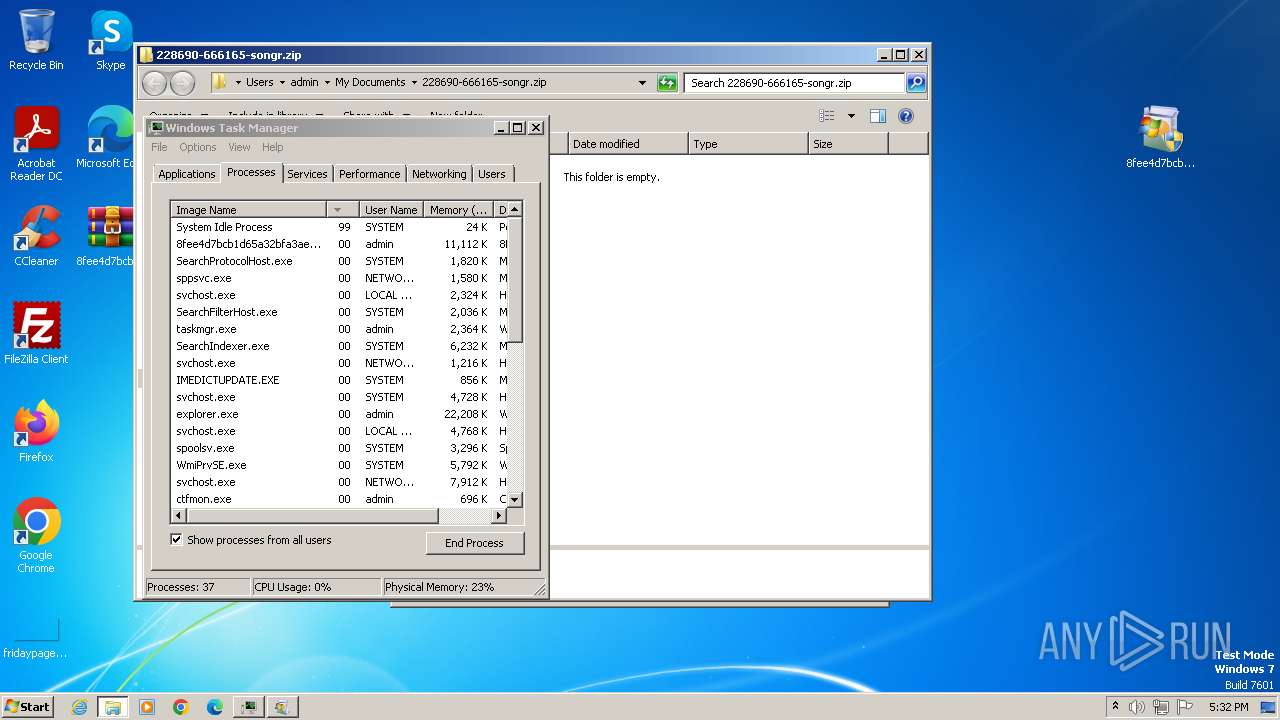
Task: Toggle the preview pane icon in Explorer
Action: coord(877,116)
